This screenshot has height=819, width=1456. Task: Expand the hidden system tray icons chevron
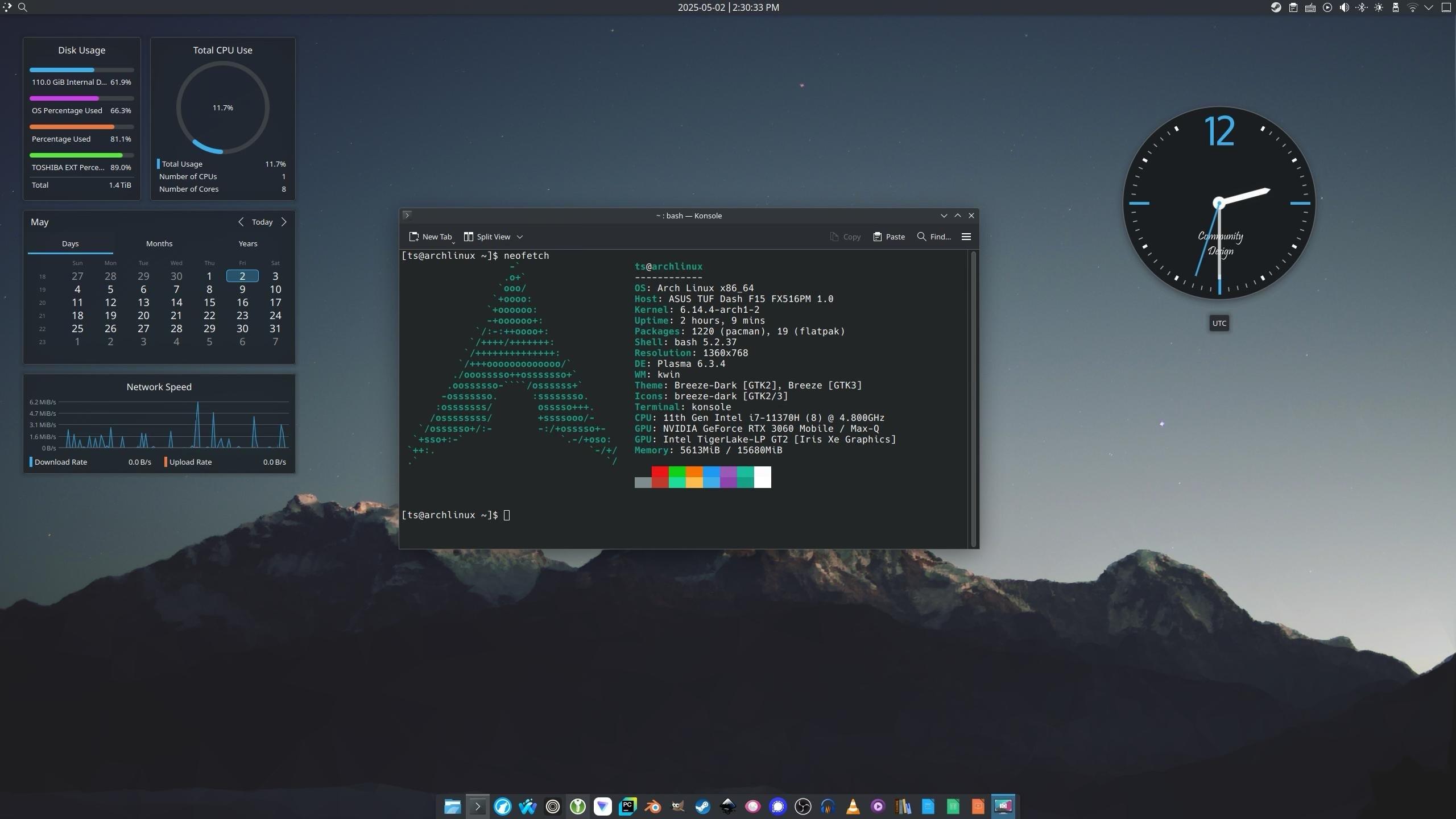click(1429, 7)
